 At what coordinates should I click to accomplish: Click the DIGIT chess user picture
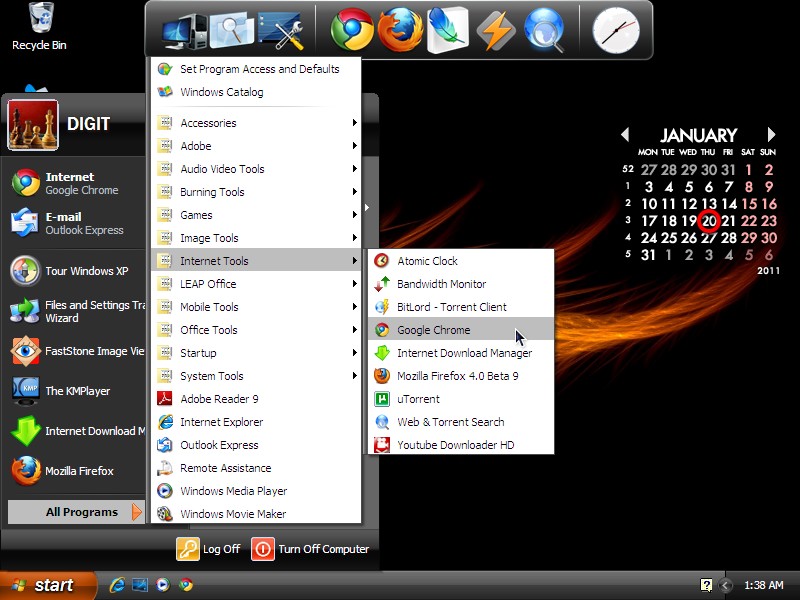pyautogui.click(x=33, y=125)
